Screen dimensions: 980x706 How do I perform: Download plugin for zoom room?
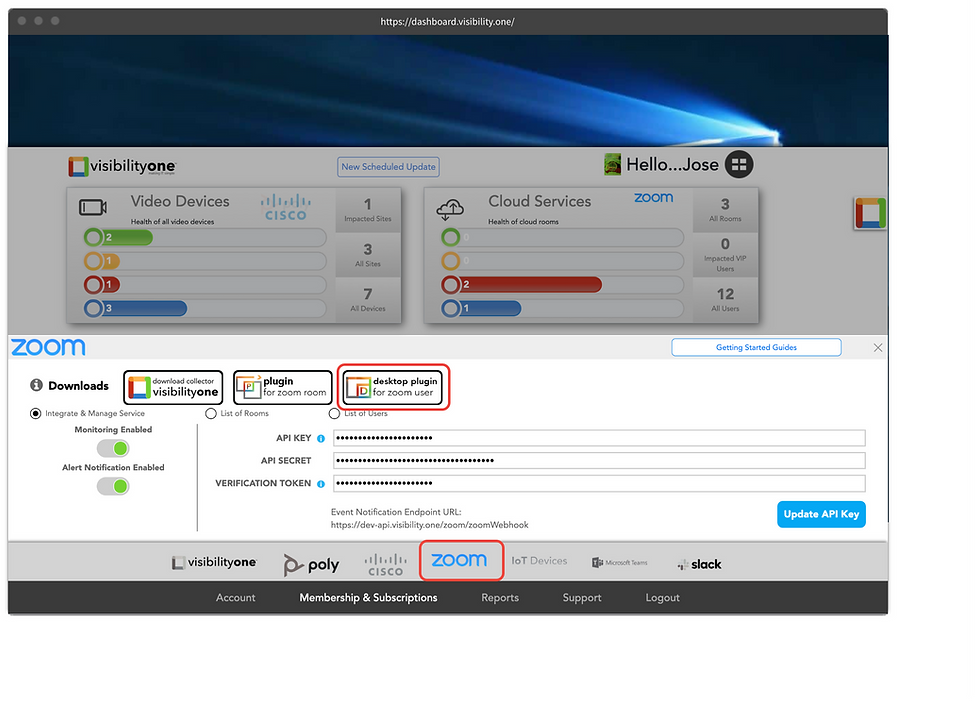point(282,387)
